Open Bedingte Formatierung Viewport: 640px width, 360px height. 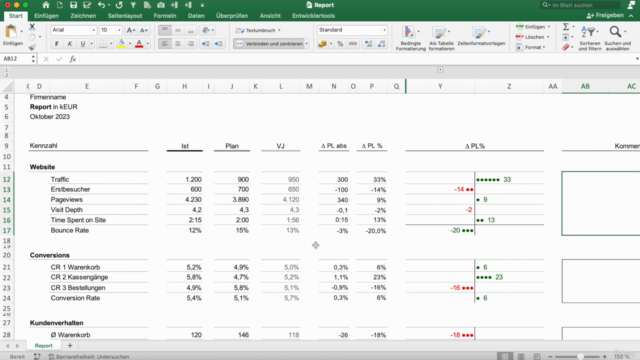[x=410, y=38]
